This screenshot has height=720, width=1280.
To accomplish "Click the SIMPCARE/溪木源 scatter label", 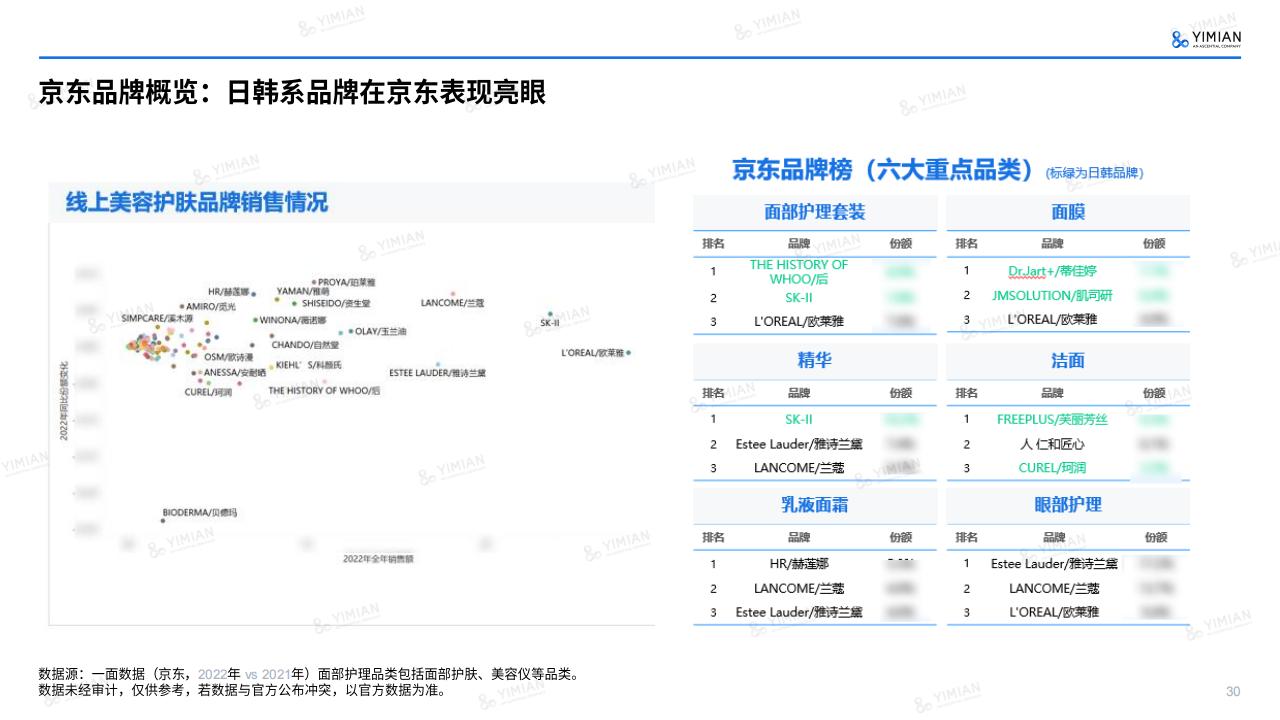I will point(157,318).
